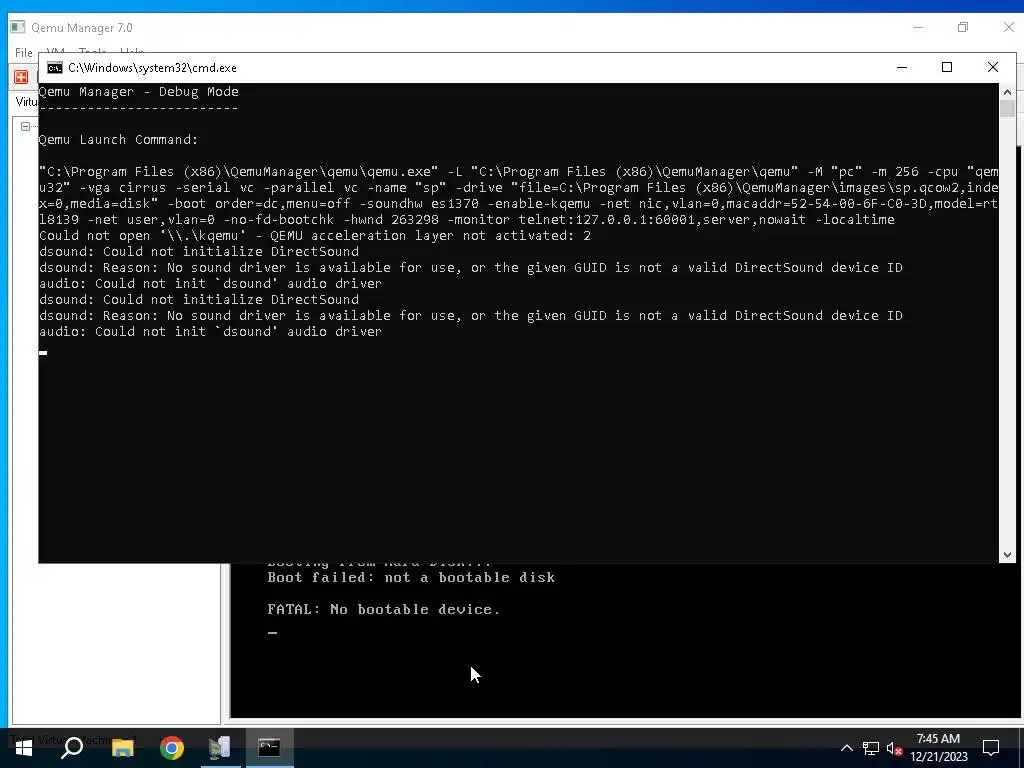1024x768 pixels.
Task: Open the network status tray icon
Action: 871,748
